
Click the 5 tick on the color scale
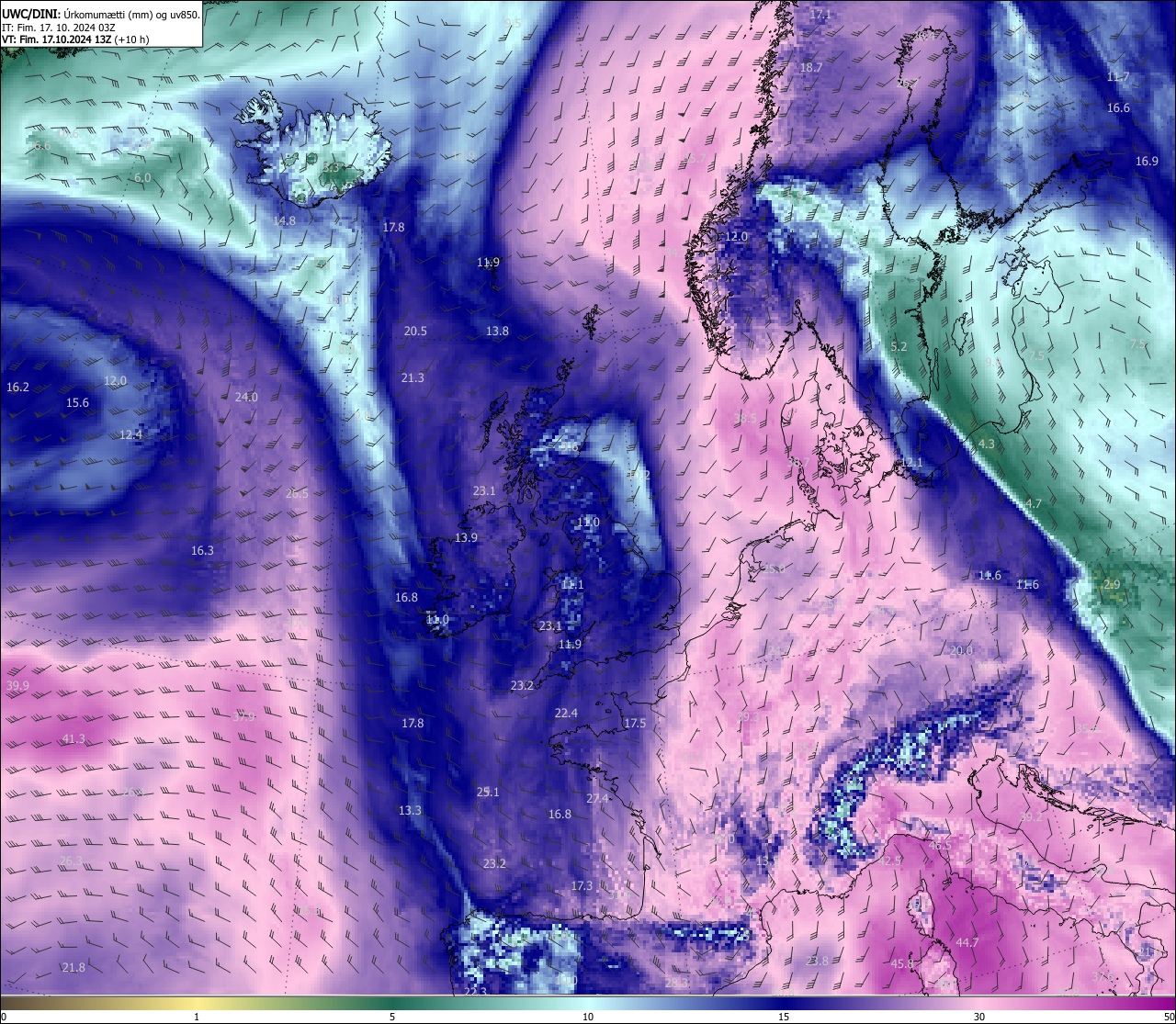392,1017
